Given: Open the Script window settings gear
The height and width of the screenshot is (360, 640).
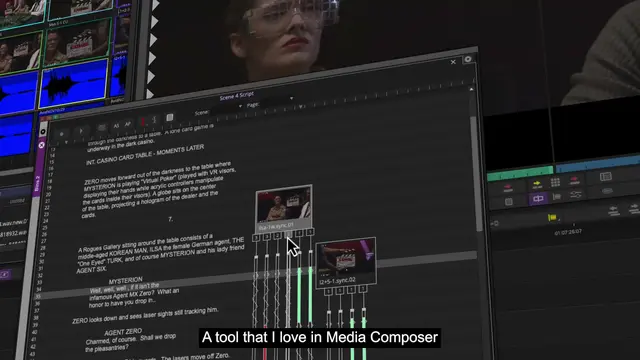Looking at the screenshot, I should pyautogui.click(x=468, y=59).
